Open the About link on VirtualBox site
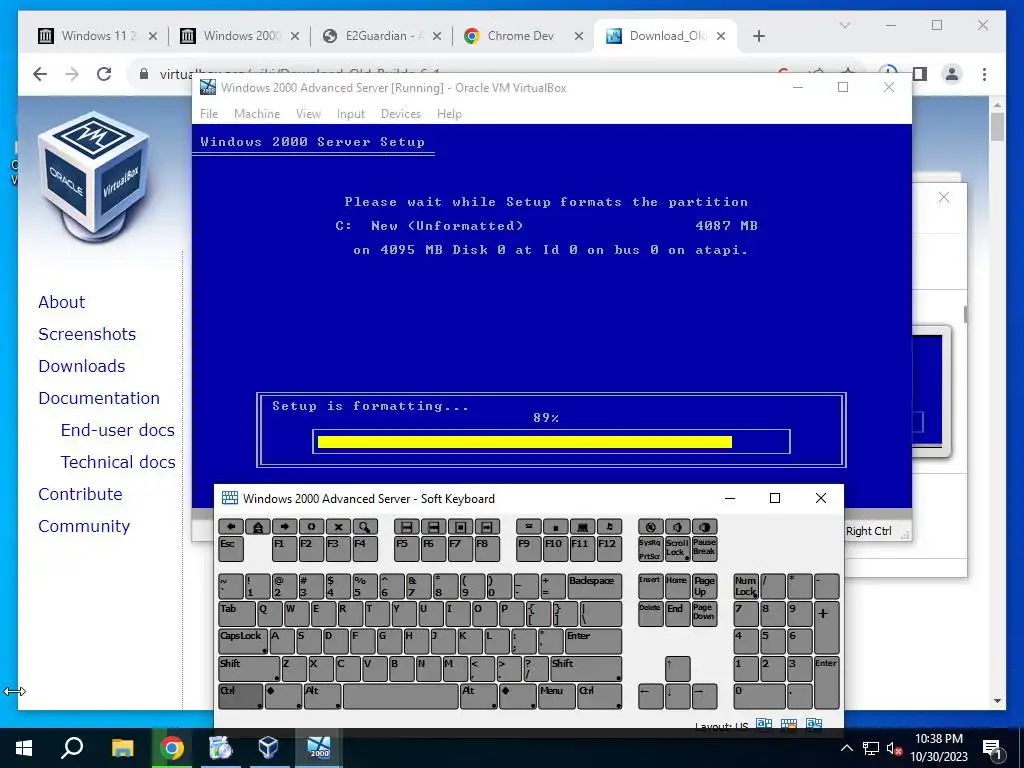The image size is (1024, 768). [61, 302]
